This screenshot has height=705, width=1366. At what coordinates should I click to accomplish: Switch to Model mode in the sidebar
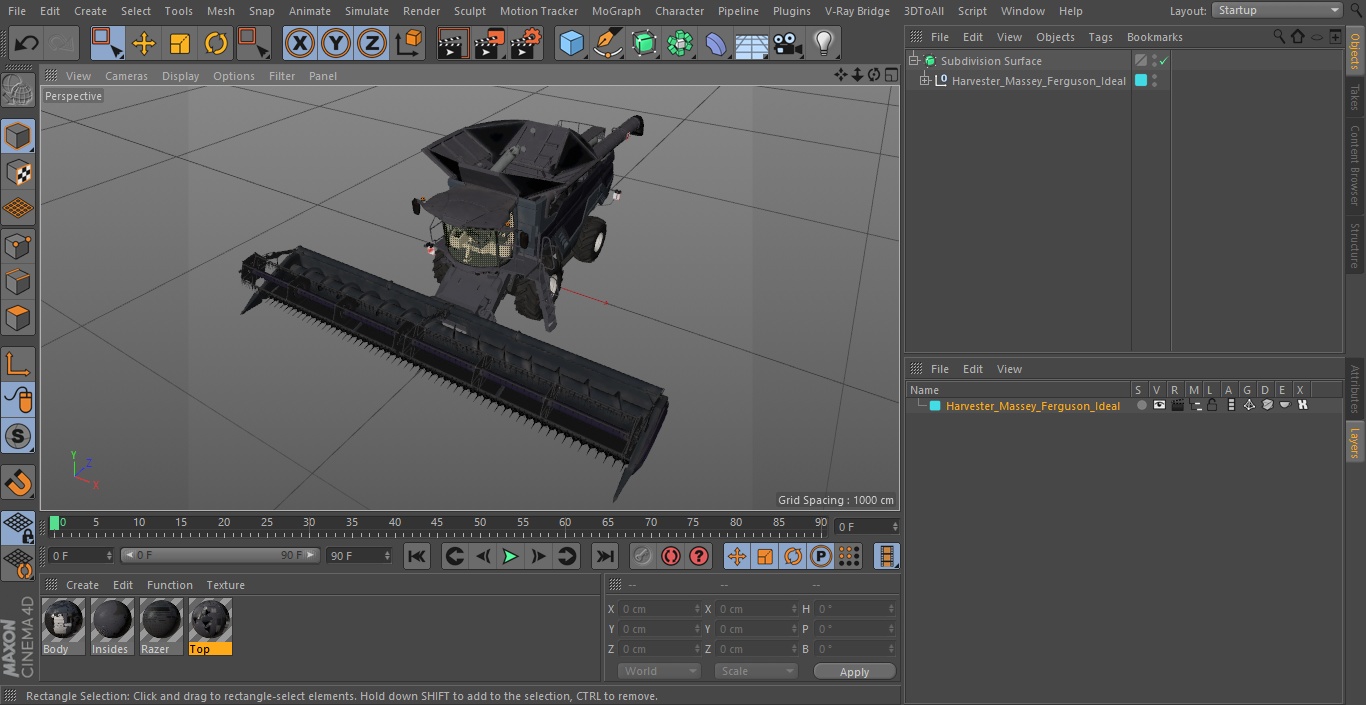pos(18,135)
